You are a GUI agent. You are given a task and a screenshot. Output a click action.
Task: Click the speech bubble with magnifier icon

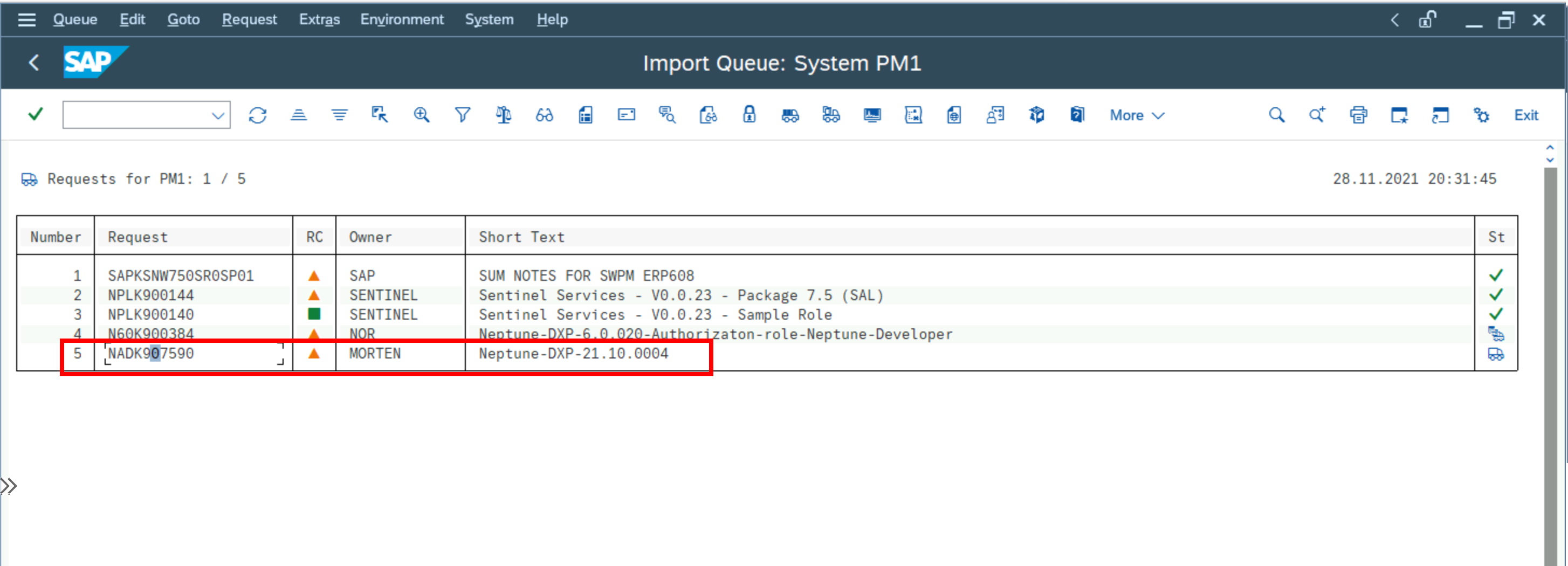point(667,115)
